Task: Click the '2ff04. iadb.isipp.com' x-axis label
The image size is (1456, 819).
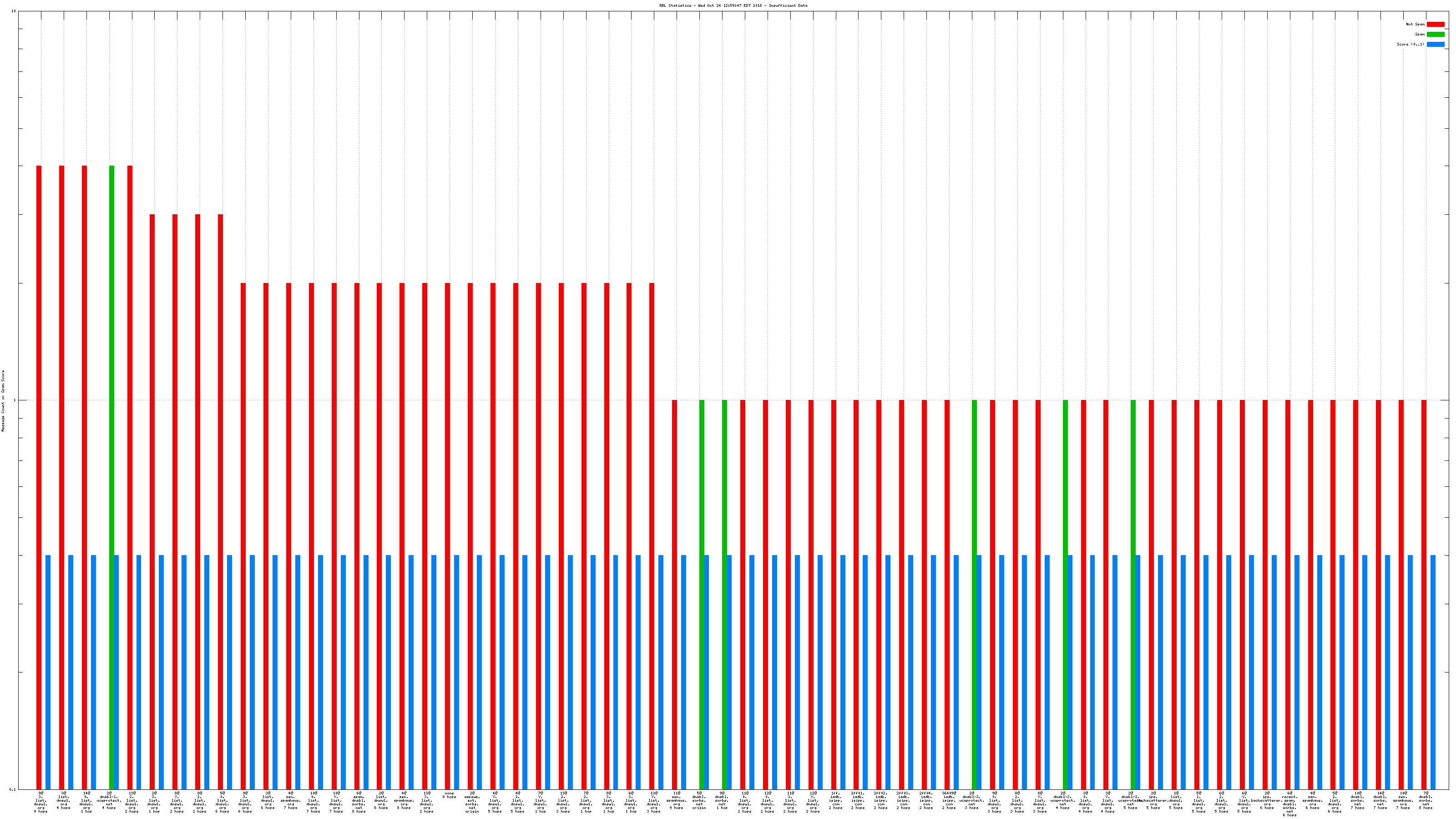Action: pos(926,800)
